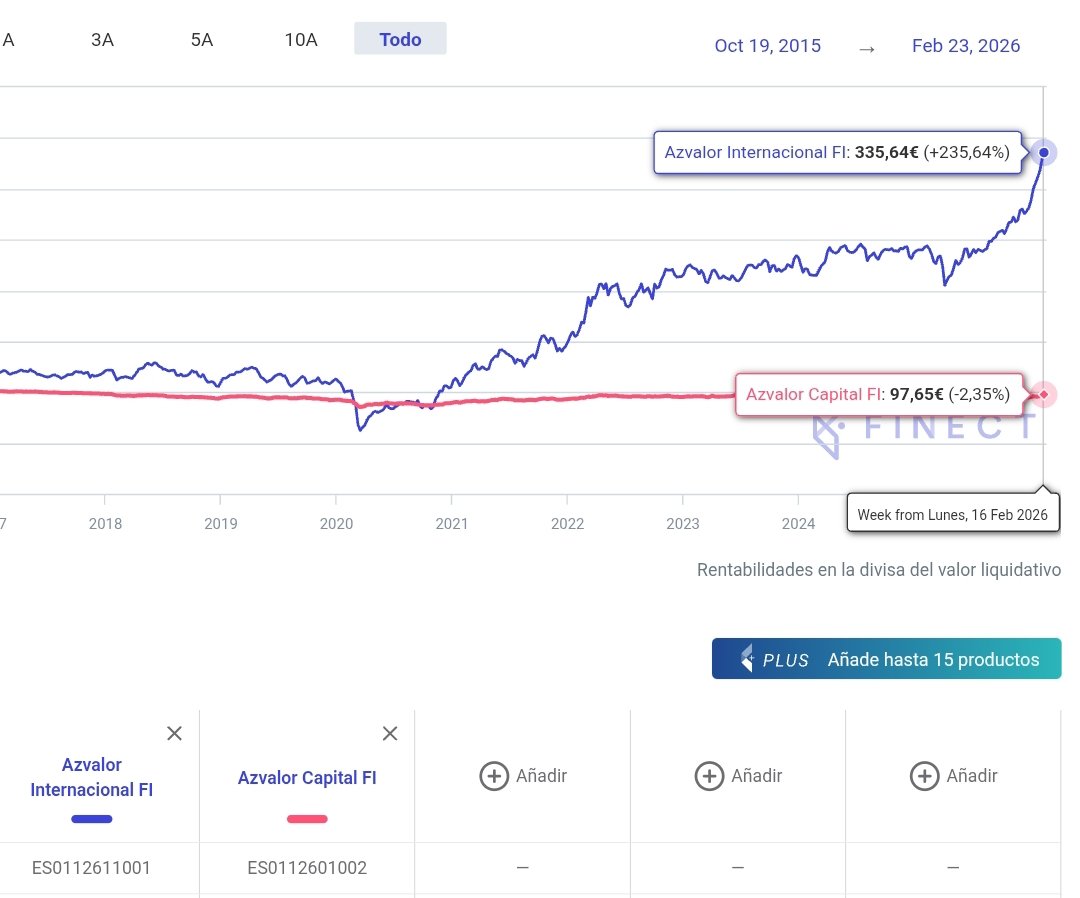
Task: Click the 2020 axis label
Action: 336,523
